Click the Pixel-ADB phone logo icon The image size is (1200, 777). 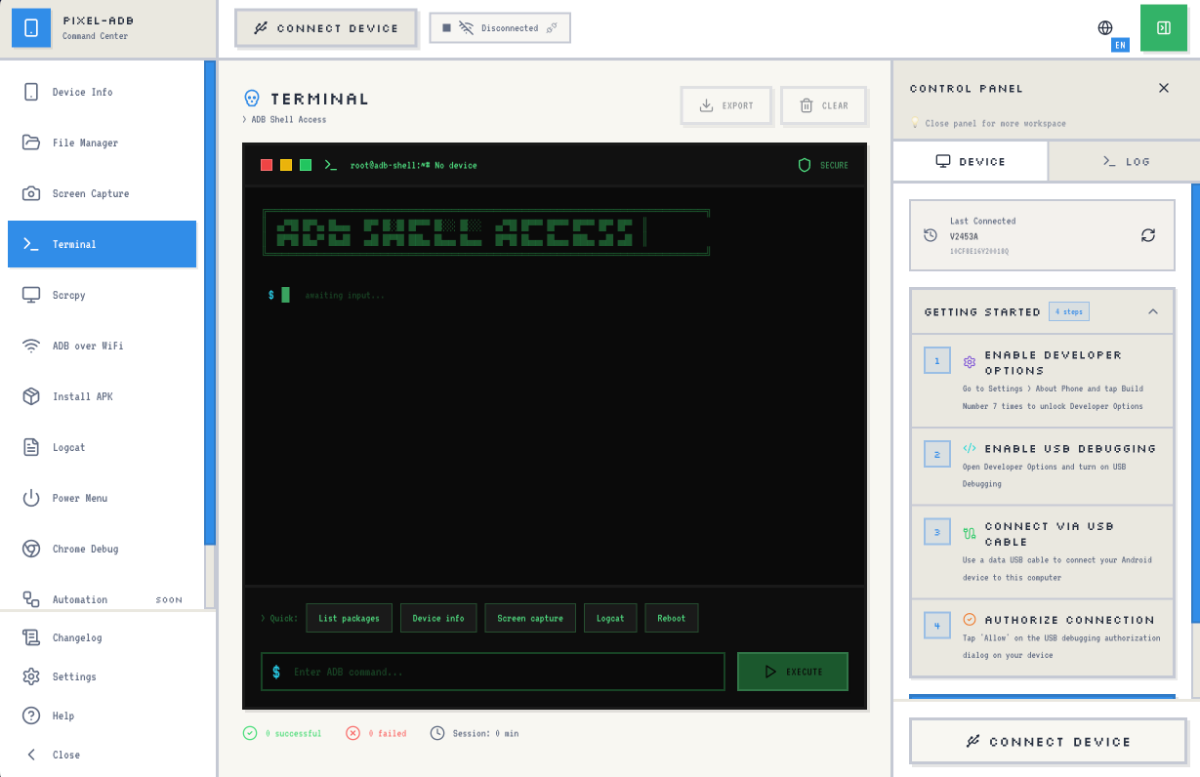point(31,29)
